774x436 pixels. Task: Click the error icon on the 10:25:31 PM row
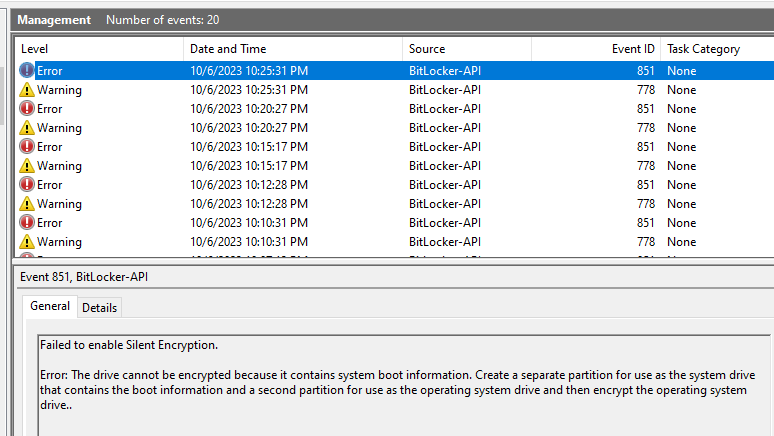pyautogui.click(x=27, y=71)
